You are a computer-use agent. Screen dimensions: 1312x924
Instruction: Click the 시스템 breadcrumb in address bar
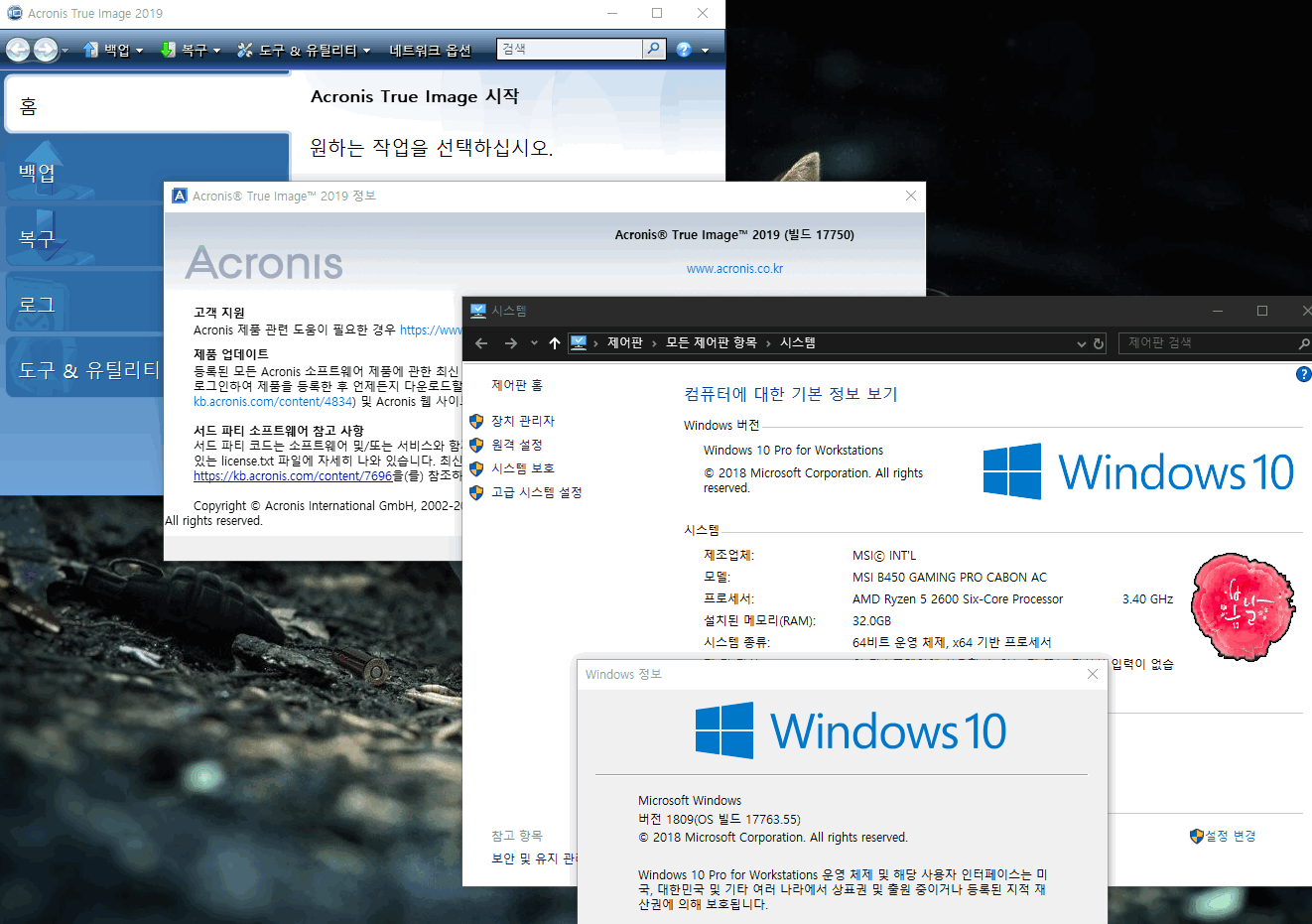point(798,342)
